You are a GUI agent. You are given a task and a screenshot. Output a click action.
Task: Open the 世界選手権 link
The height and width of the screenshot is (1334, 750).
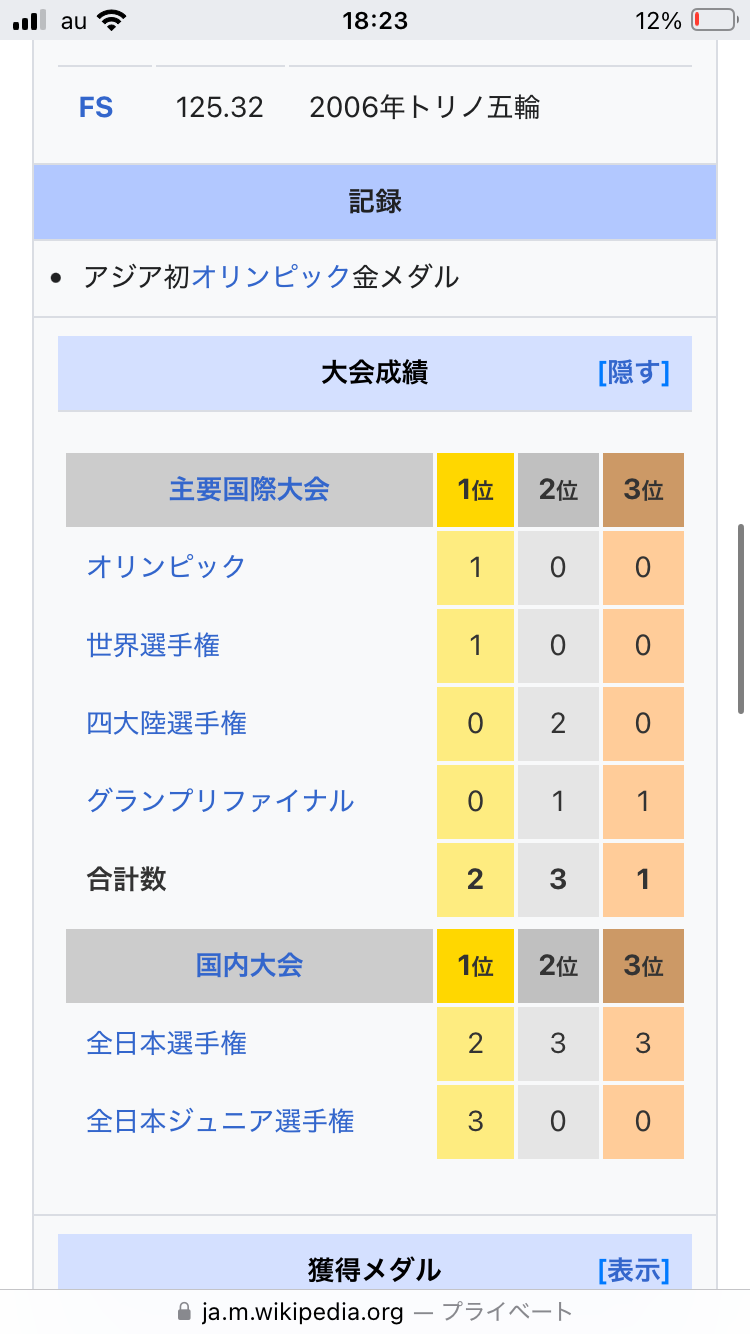click(x=153, y=645)
